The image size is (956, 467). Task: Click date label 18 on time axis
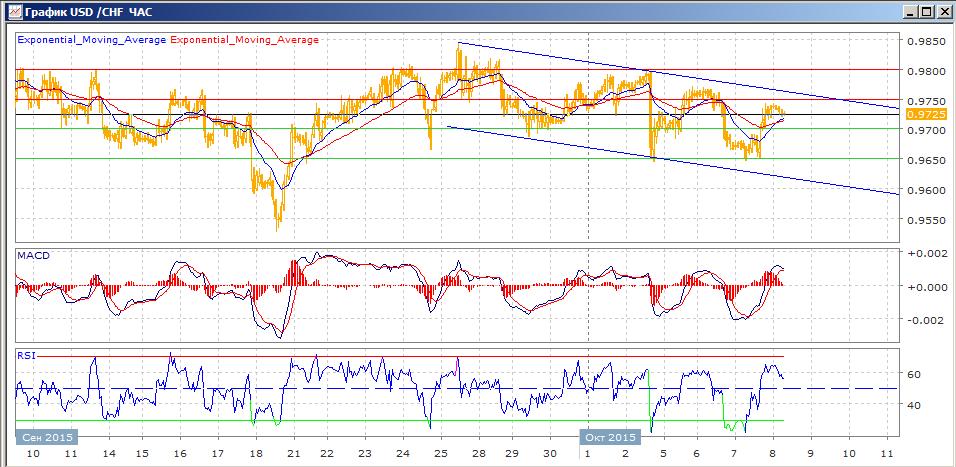point(256,454)
